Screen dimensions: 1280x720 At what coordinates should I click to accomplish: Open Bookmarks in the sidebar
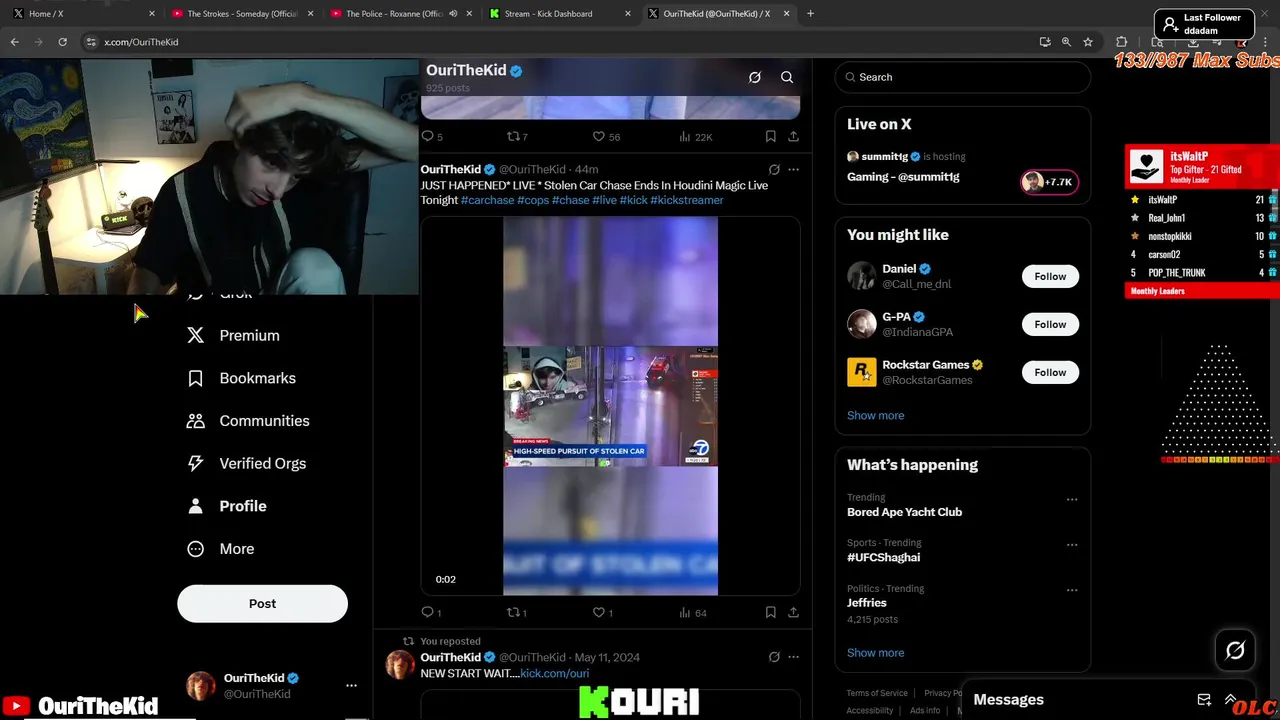(241, 378)
